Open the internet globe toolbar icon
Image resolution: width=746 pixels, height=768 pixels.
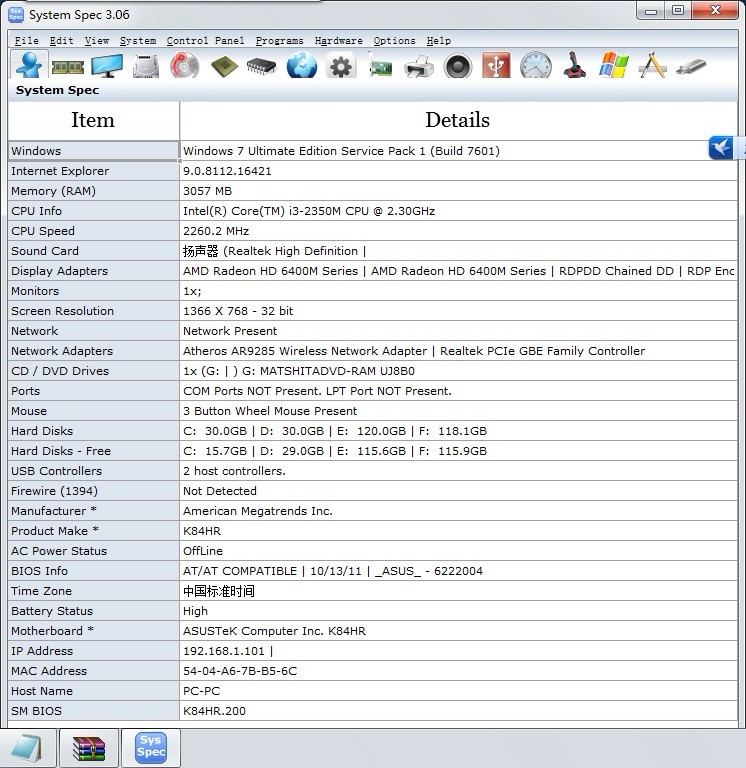(301, 67)
